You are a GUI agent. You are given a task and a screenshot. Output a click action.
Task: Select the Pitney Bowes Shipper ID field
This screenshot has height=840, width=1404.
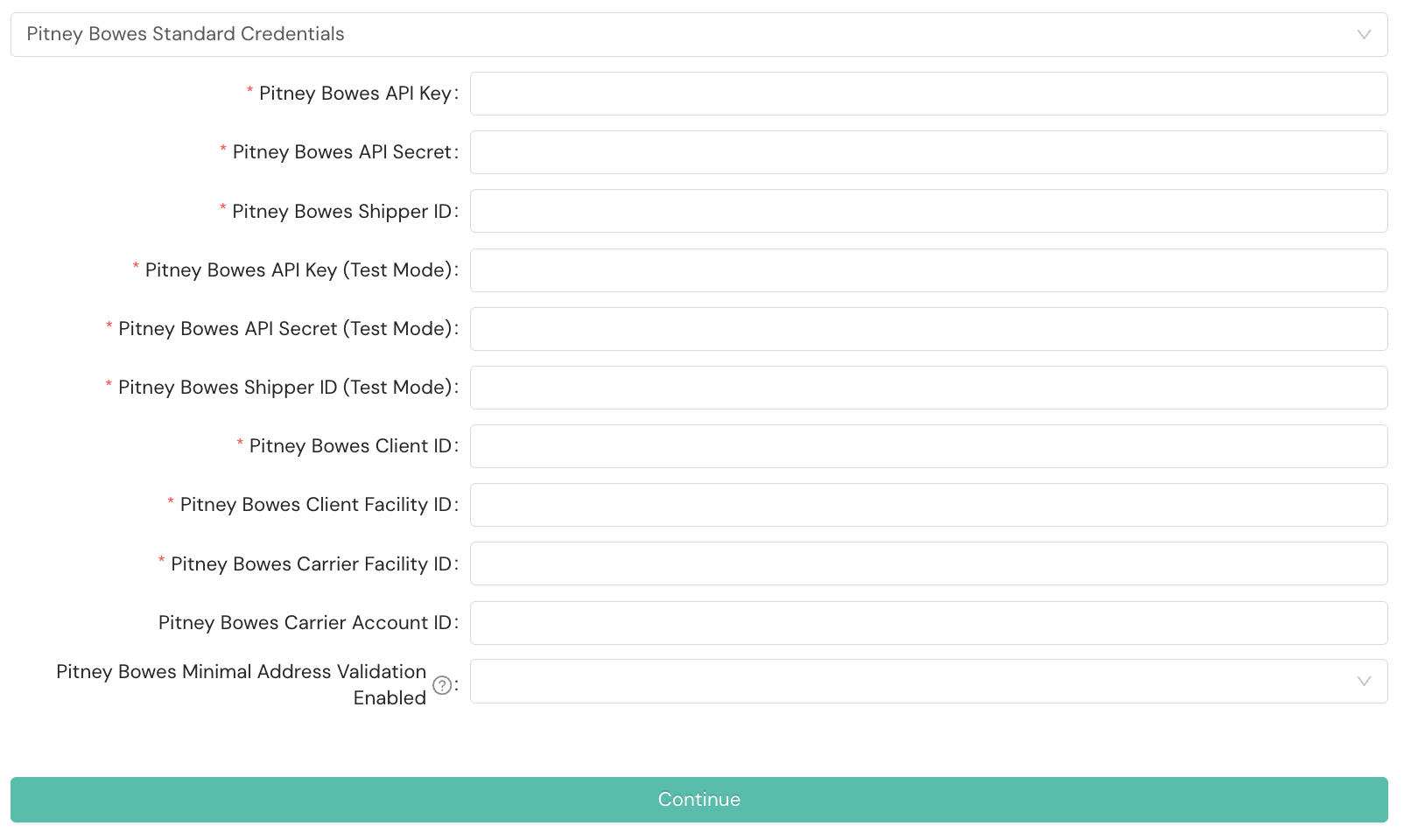click(929, 211)
